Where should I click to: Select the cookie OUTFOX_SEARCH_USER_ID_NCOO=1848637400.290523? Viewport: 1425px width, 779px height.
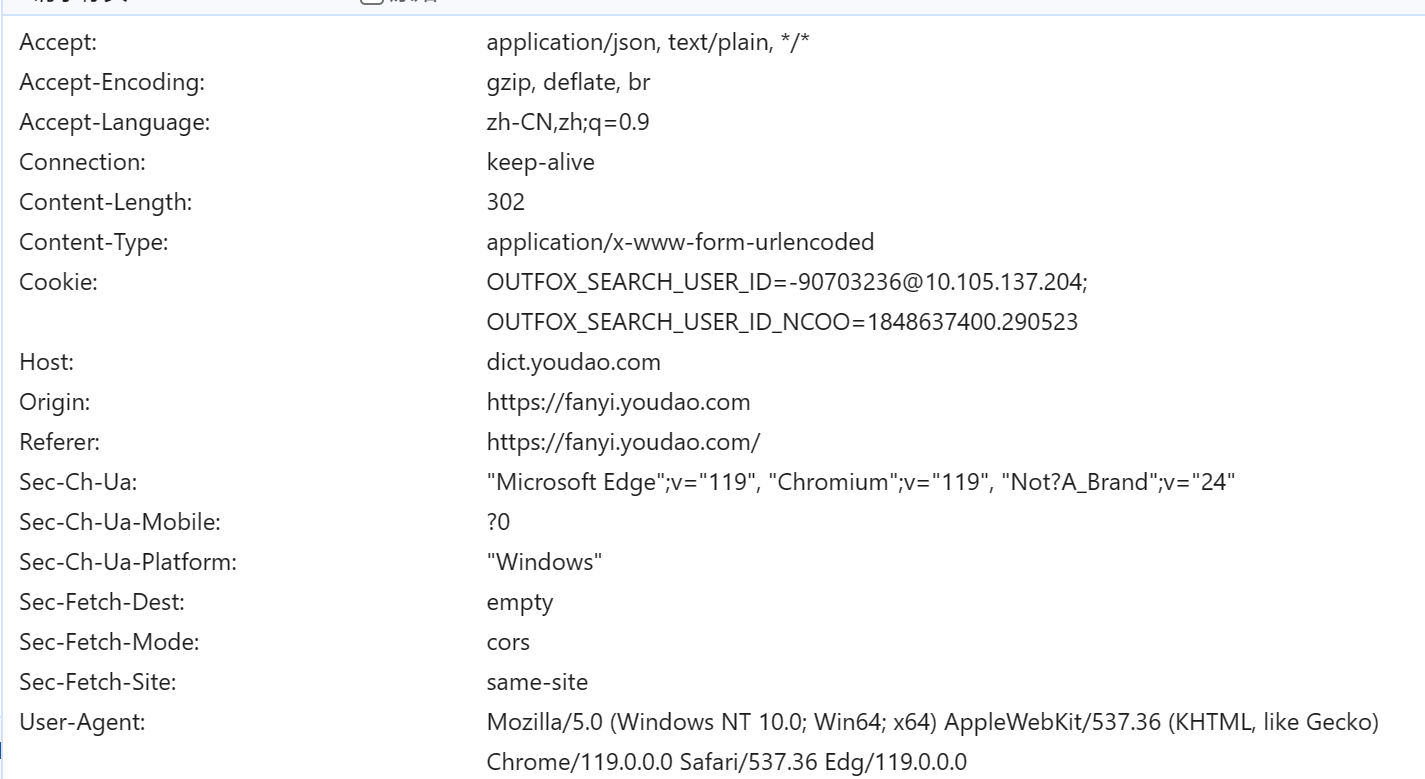click(782, 322)
